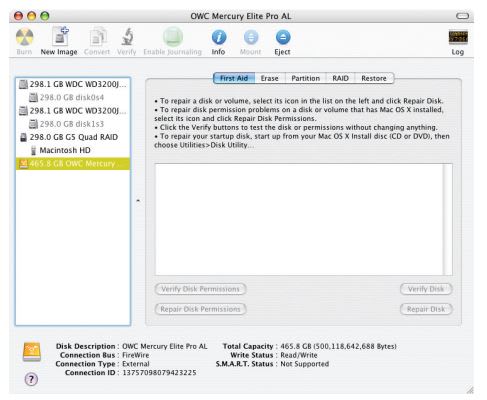Select the 465.8 GB OWC Mercury disk

pyautogui.click(x=73, y=164)
